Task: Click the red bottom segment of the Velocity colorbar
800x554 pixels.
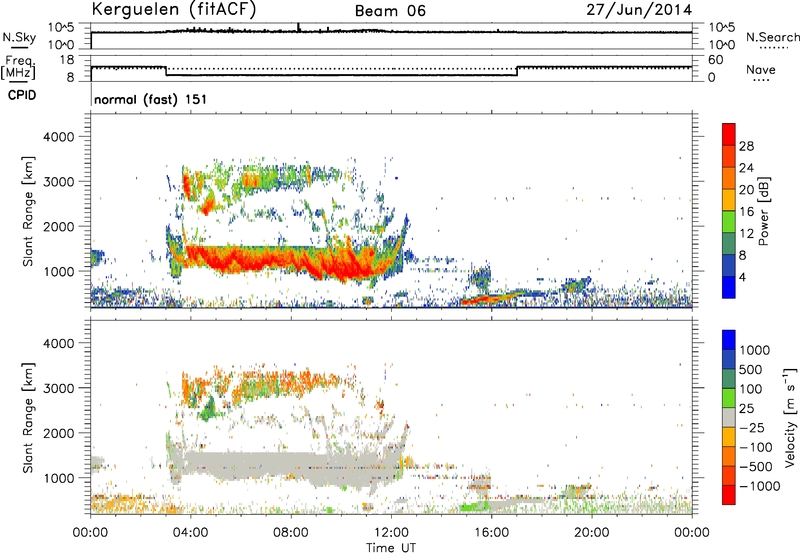Action: pyautogui.click(x=729, y=495)
